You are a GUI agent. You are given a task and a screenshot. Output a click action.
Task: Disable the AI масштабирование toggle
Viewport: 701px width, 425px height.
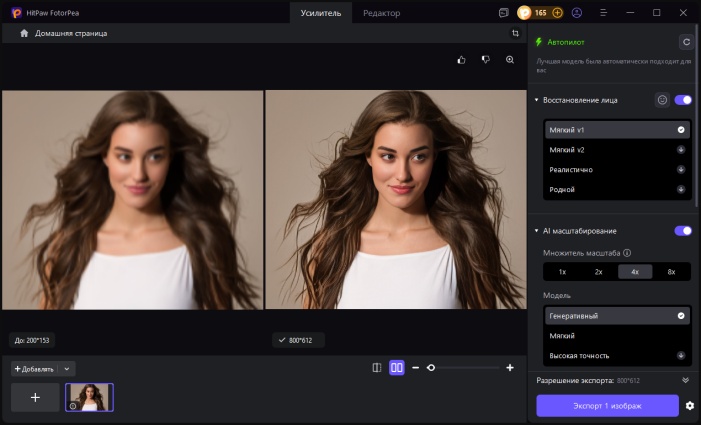683,231
